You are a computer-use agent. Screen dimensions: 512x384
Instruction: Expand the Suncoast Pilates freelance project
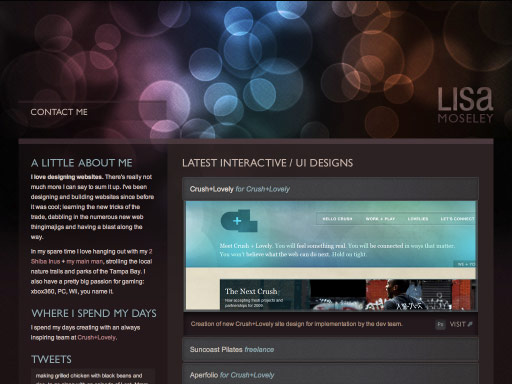pyautogui.click(x=330, y=349)
